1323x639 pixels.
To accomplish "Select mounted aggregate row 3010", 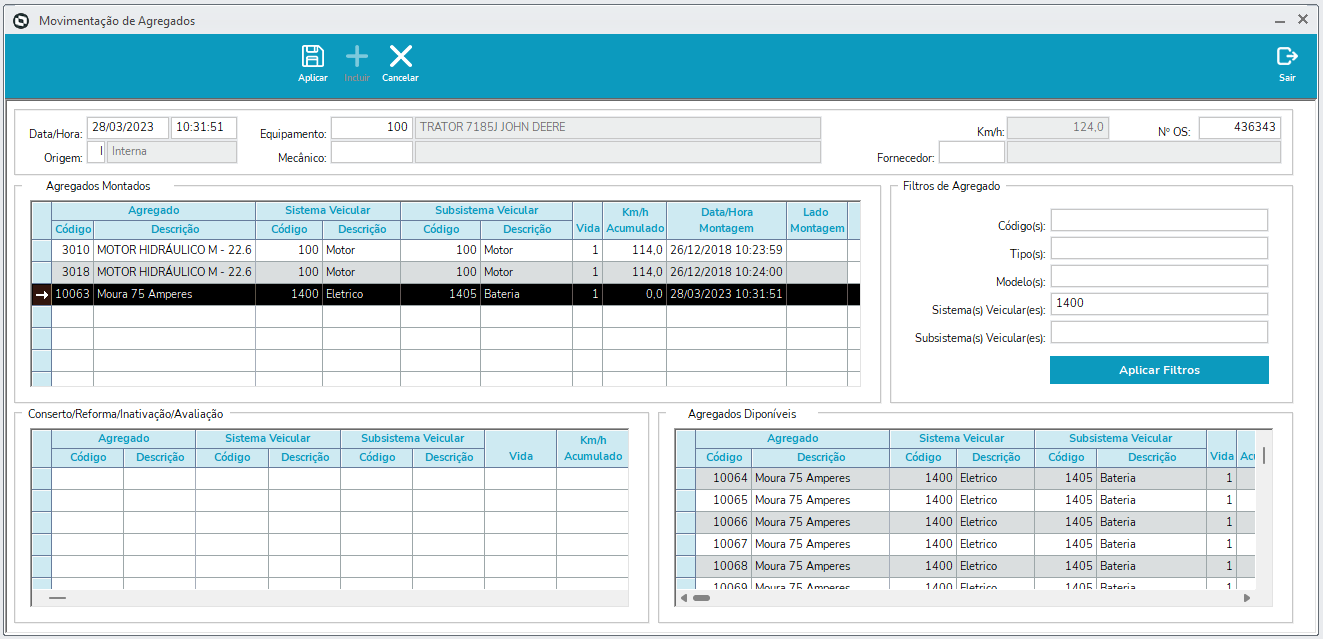I will point(445,250).
